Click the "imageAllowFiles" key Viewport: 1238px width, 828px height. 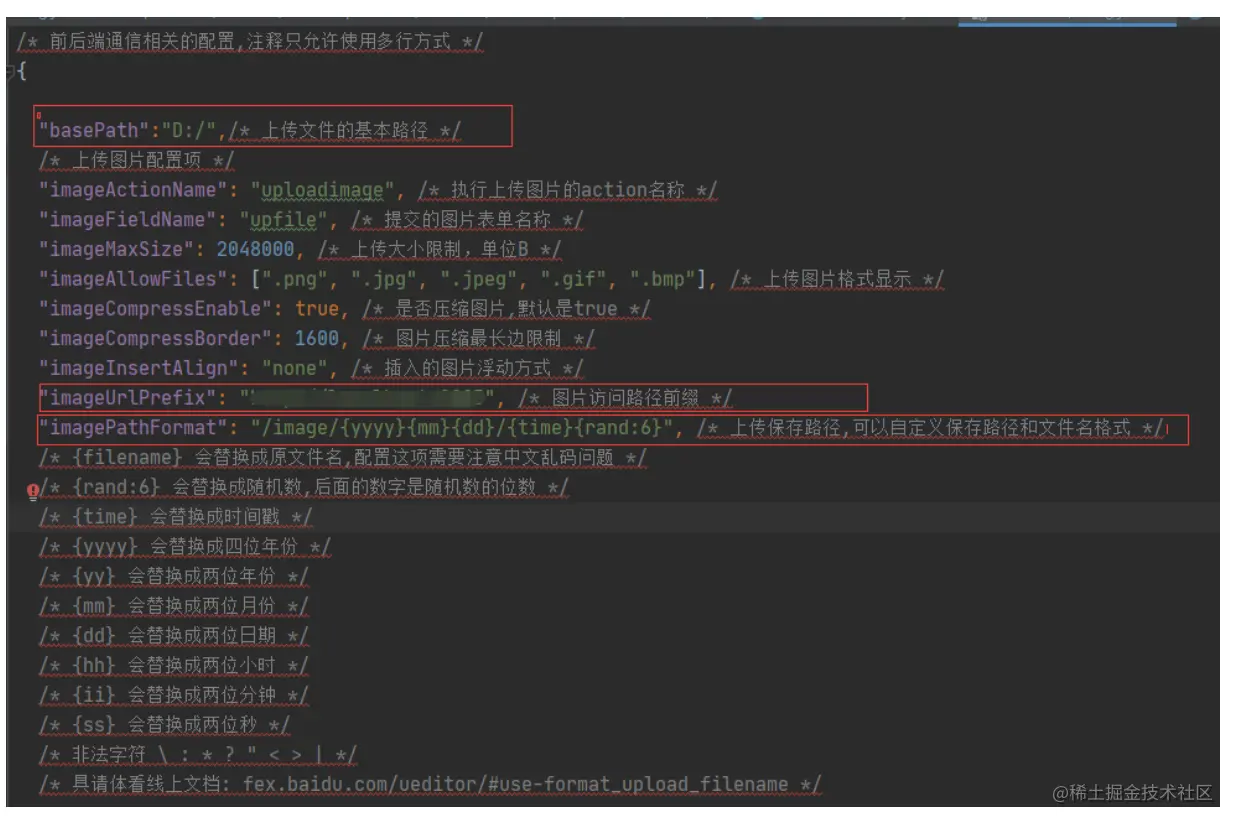pos(132,279)
